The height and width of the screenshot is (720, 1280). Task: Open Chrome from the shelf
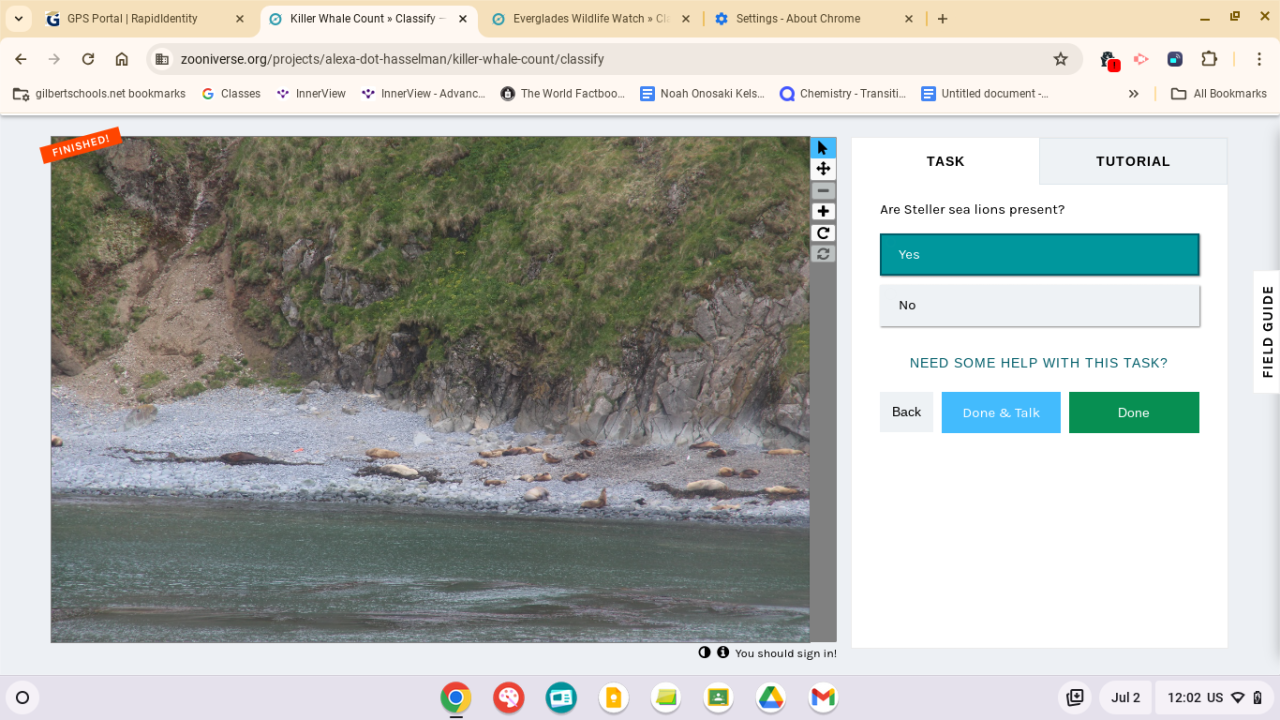(x=456, y=698)
